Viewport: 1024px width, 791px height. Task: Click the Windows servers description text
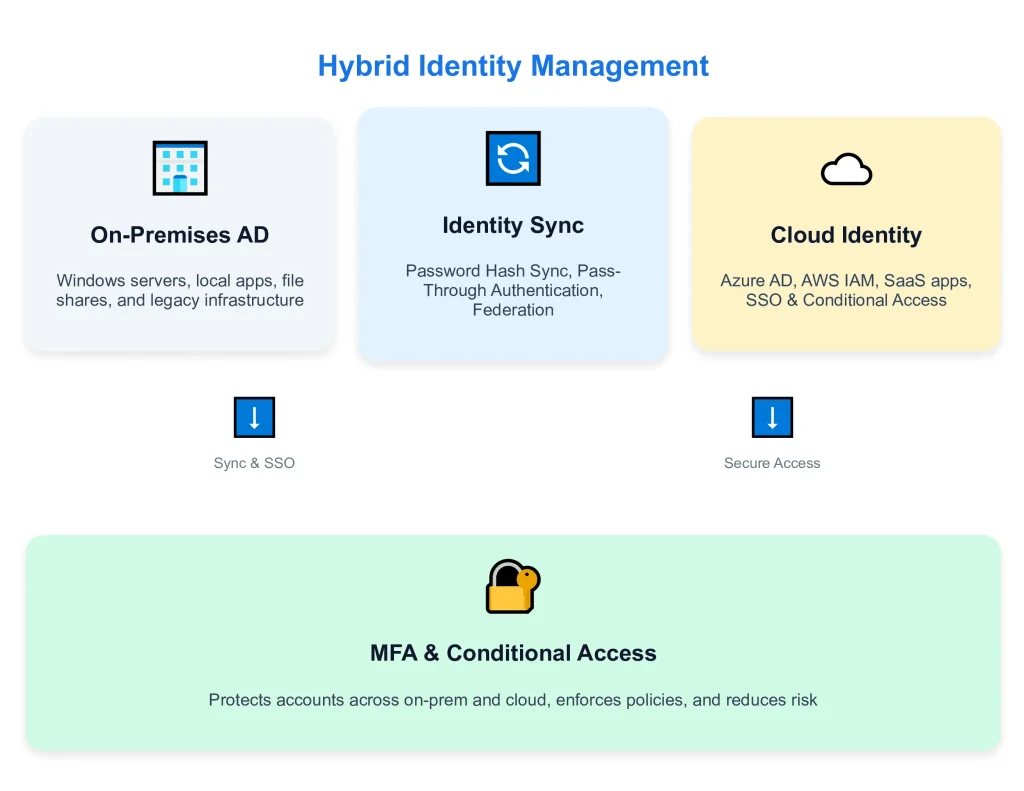coord(180,290)
